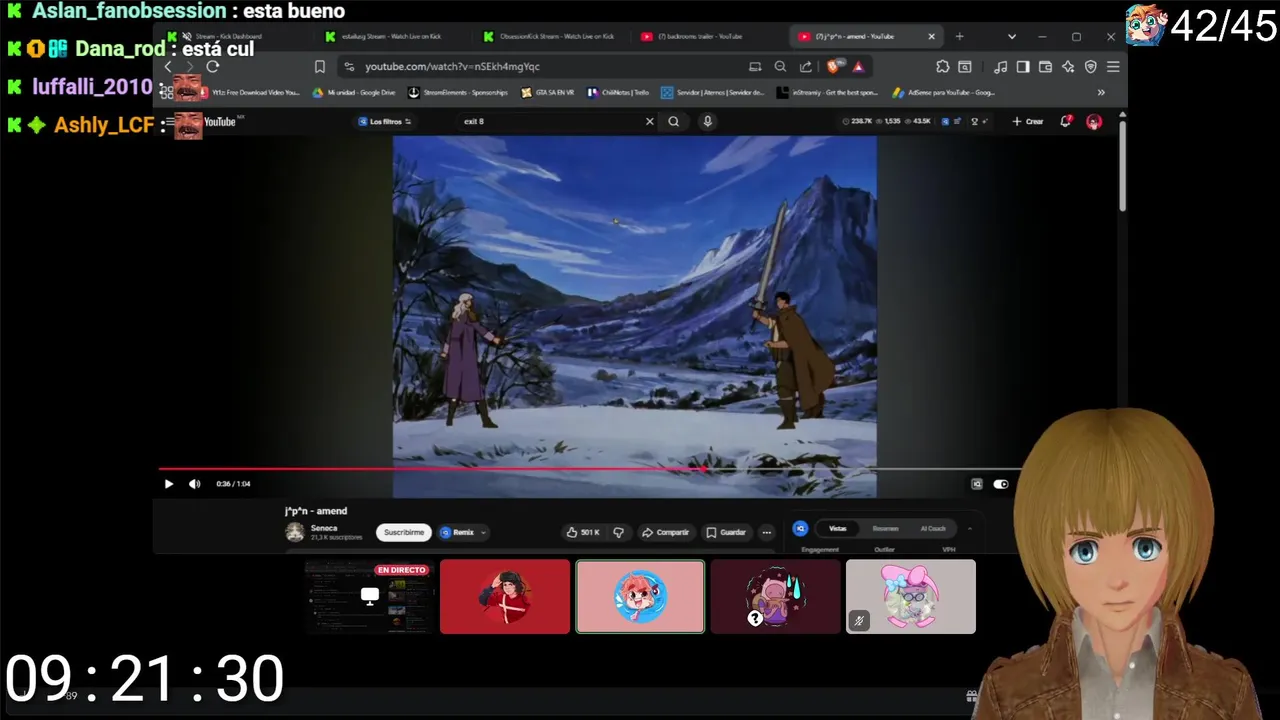Open Leo AI sparkle icon
Image resolution: width=1280 pixels, height=720 pixels.
(x=1068, y=67)
